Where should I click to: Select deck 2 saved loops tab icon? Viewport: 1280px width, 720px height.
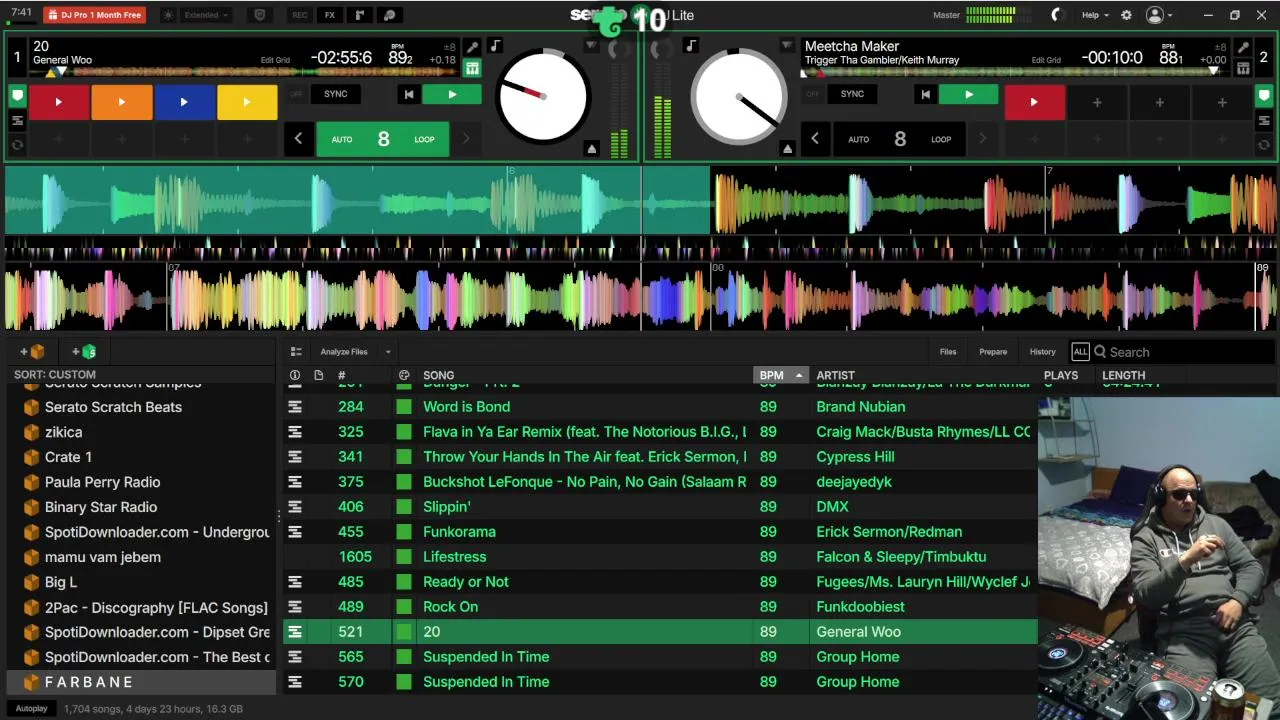pos(1264,145)
